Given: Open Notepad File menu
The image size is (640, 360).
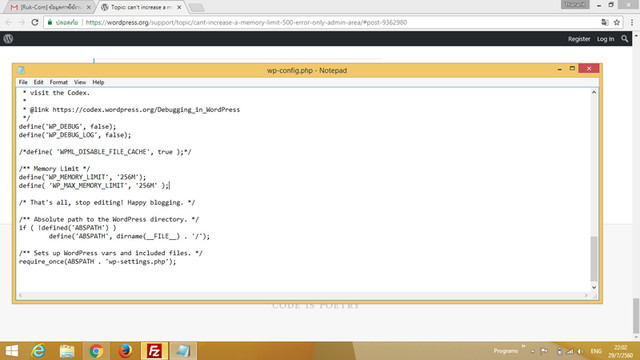Looking at the screenshot, I should (23, 82).
